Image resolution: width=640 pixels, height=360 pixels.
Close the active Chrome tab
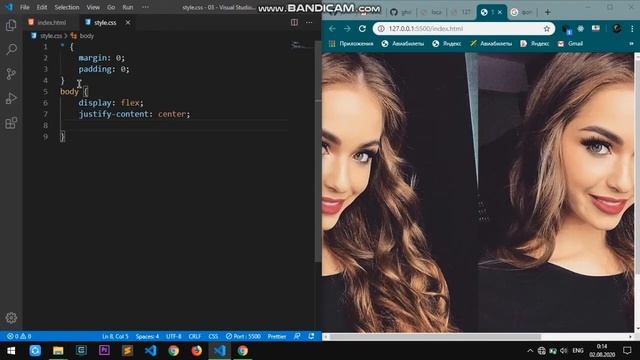500,12
